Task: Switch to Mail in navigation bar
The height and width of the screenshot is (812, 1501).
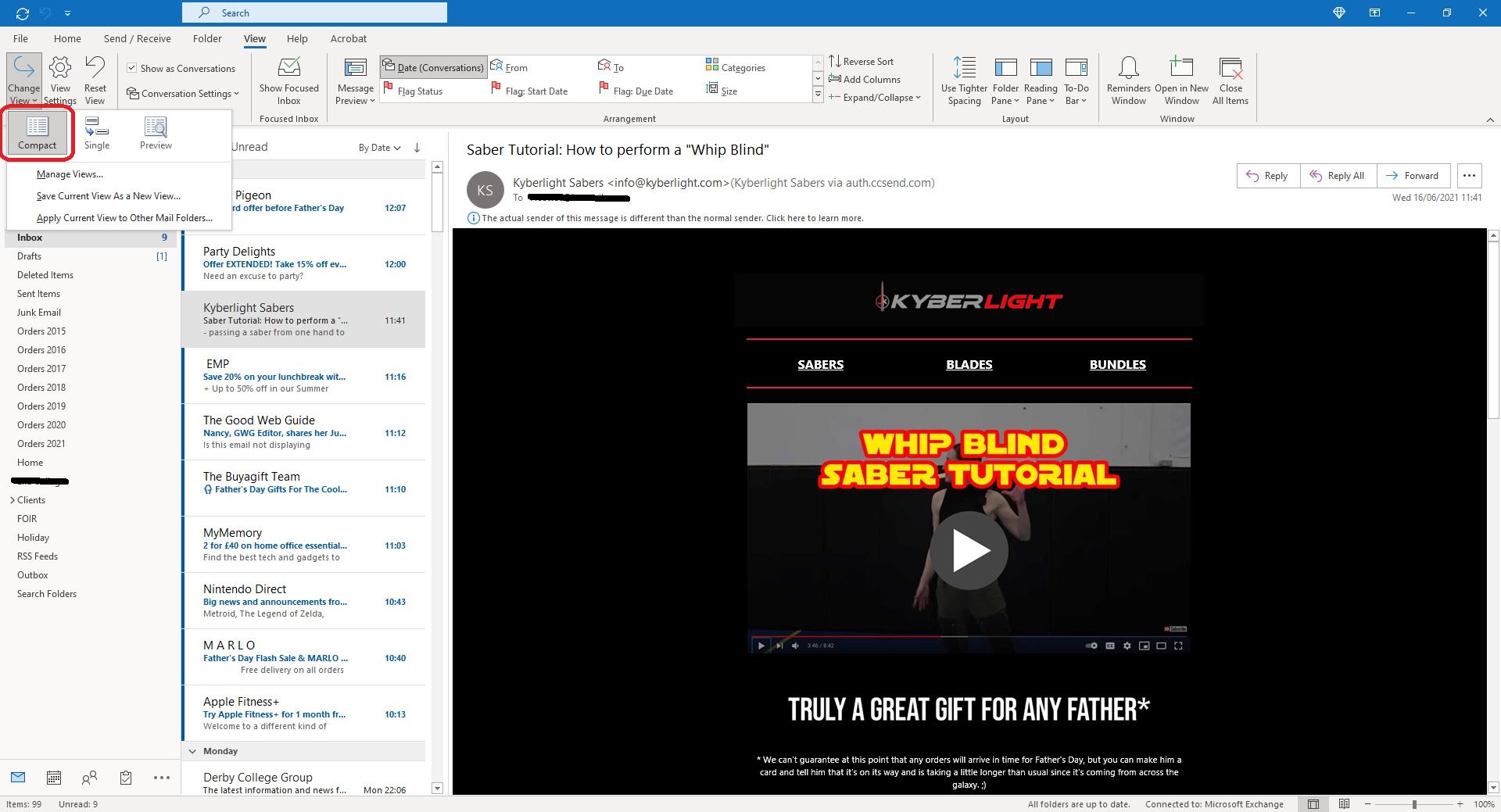Action: (18, 778)
